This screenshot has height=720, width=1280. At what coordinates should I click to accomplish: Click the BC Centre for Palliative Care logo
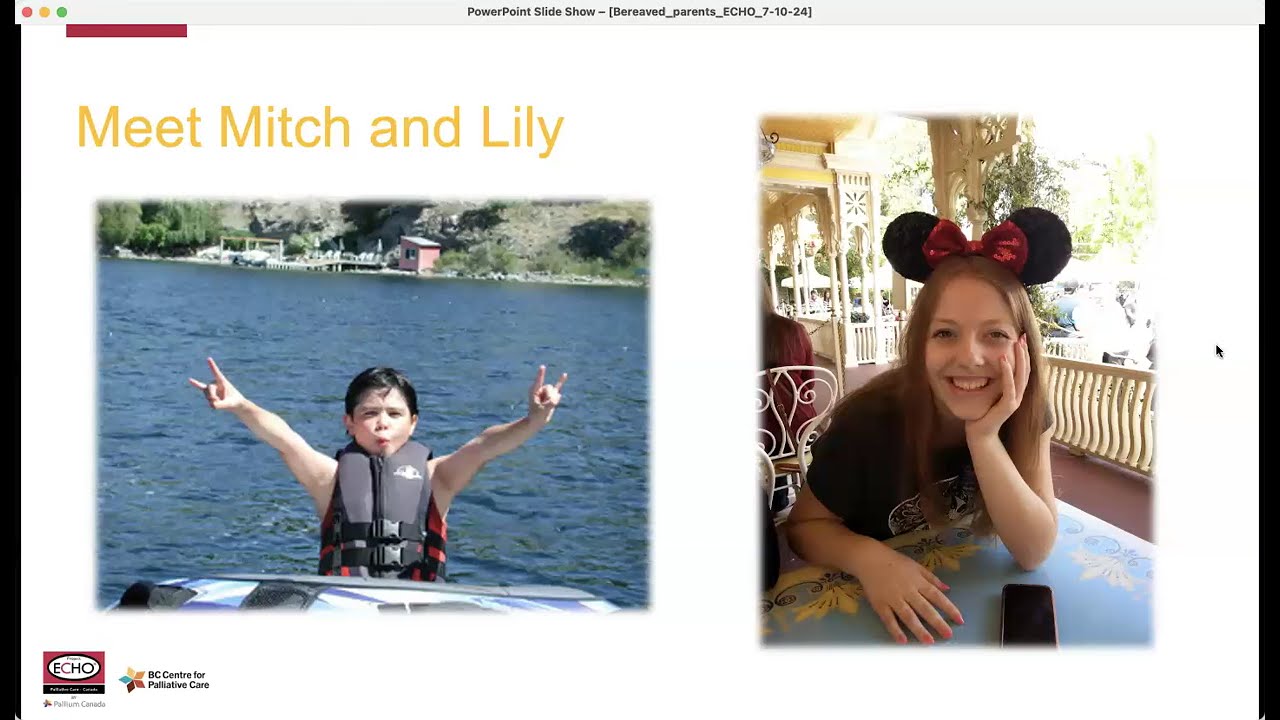[164, 680]
